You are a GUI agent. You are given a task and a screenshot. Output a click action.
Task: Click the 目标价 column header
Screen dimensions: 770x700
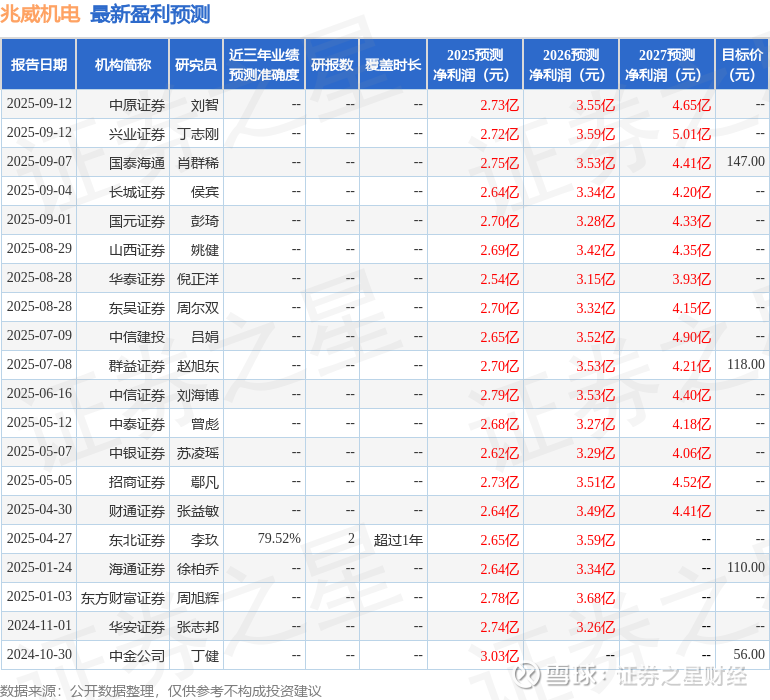[742, 65]
